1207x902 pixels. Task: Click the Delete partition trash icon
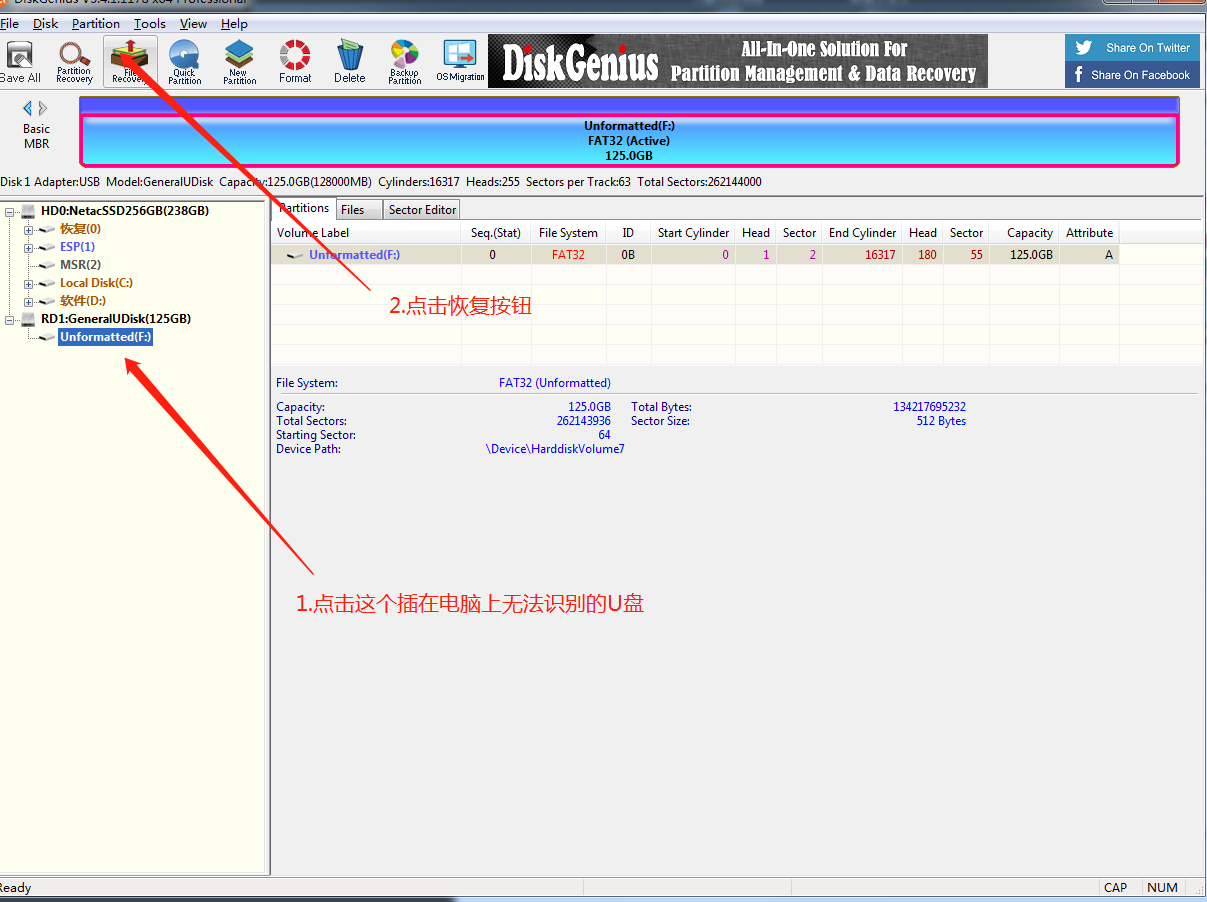point(349,62)
